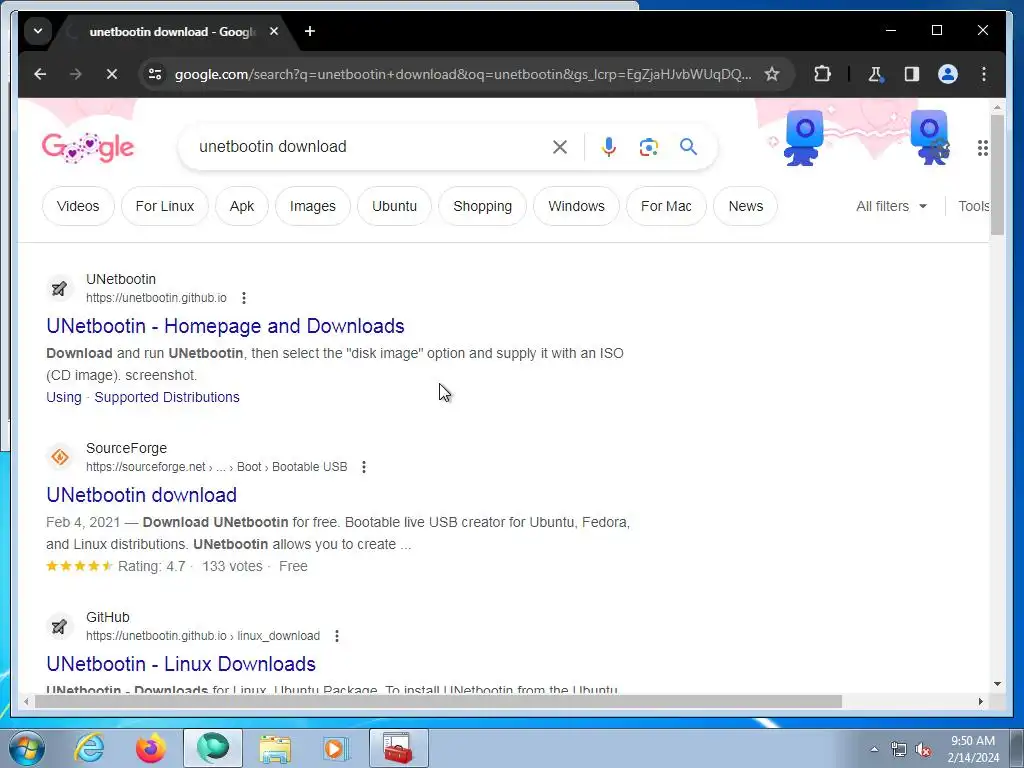Launch Firefox from the taskbar

click(x=151, y=748)
